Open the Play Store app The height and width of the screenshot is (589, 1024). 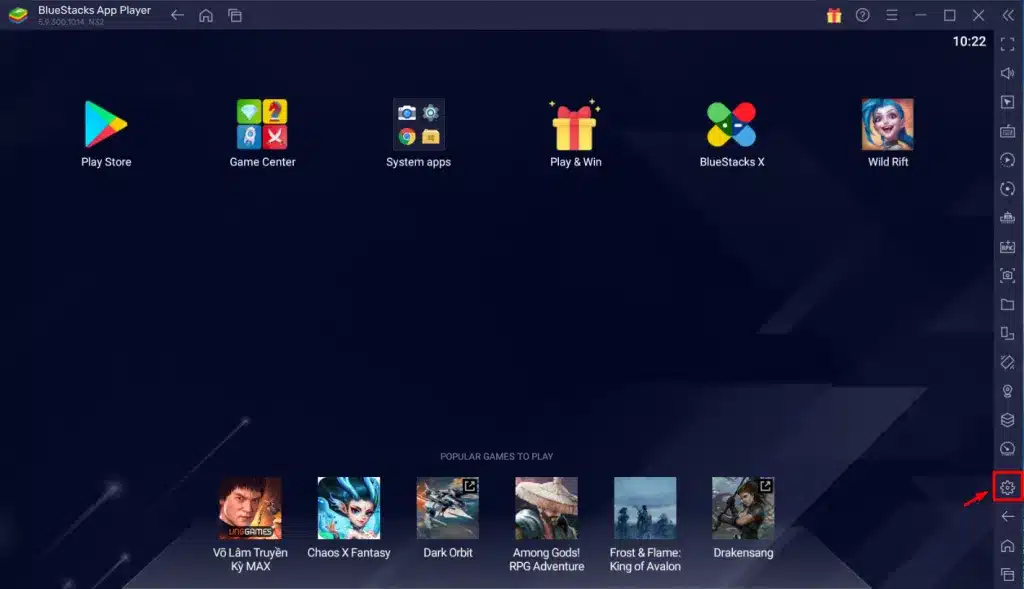(x=106, y=123)
